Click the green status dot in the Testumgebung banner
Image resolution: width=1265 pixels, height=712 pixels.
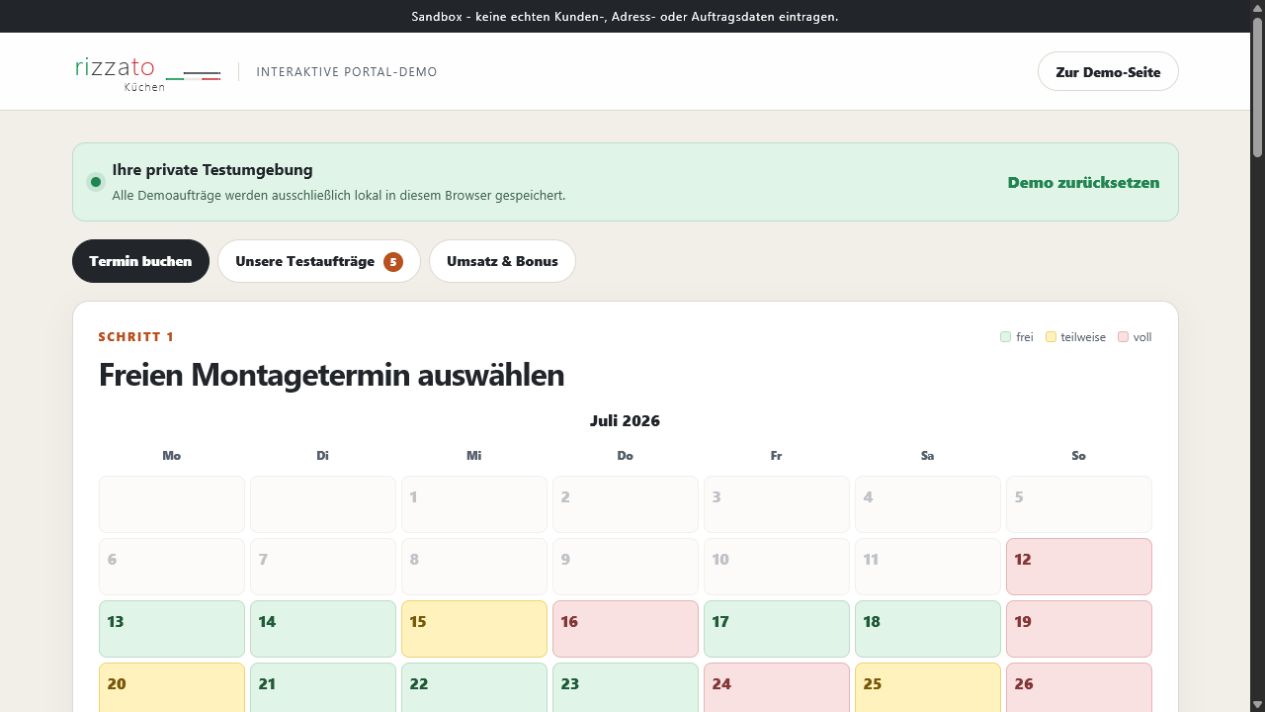[96, 182]
